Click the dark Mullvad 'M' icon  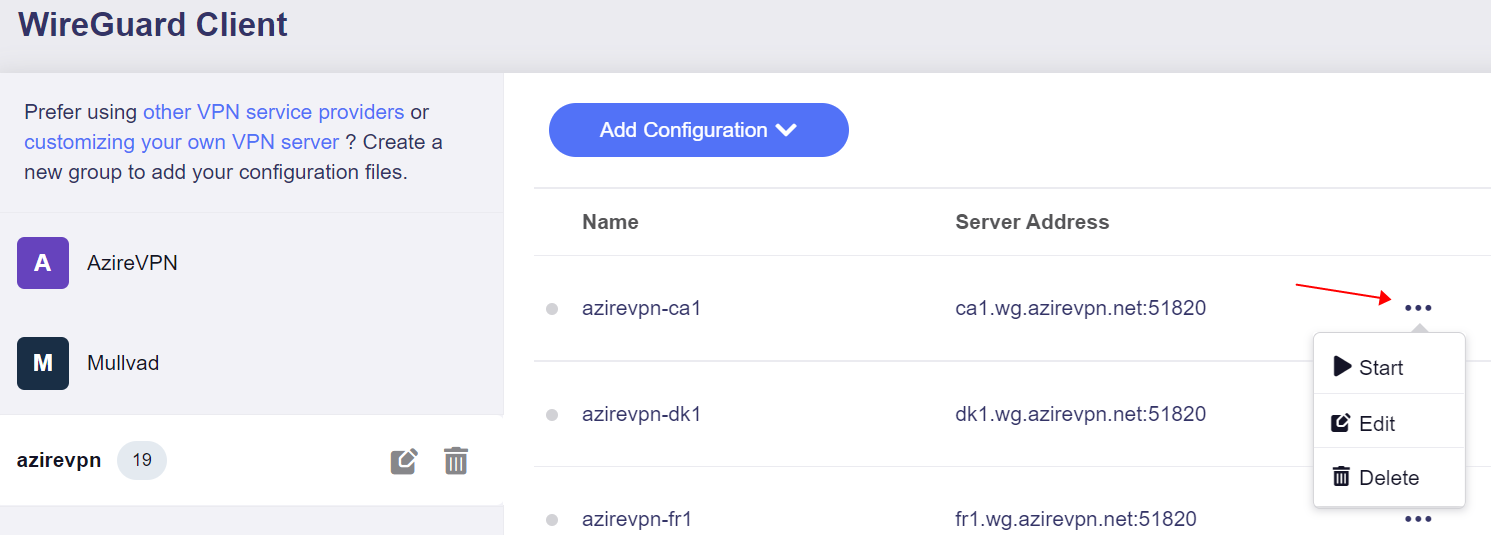coord(43,363)
